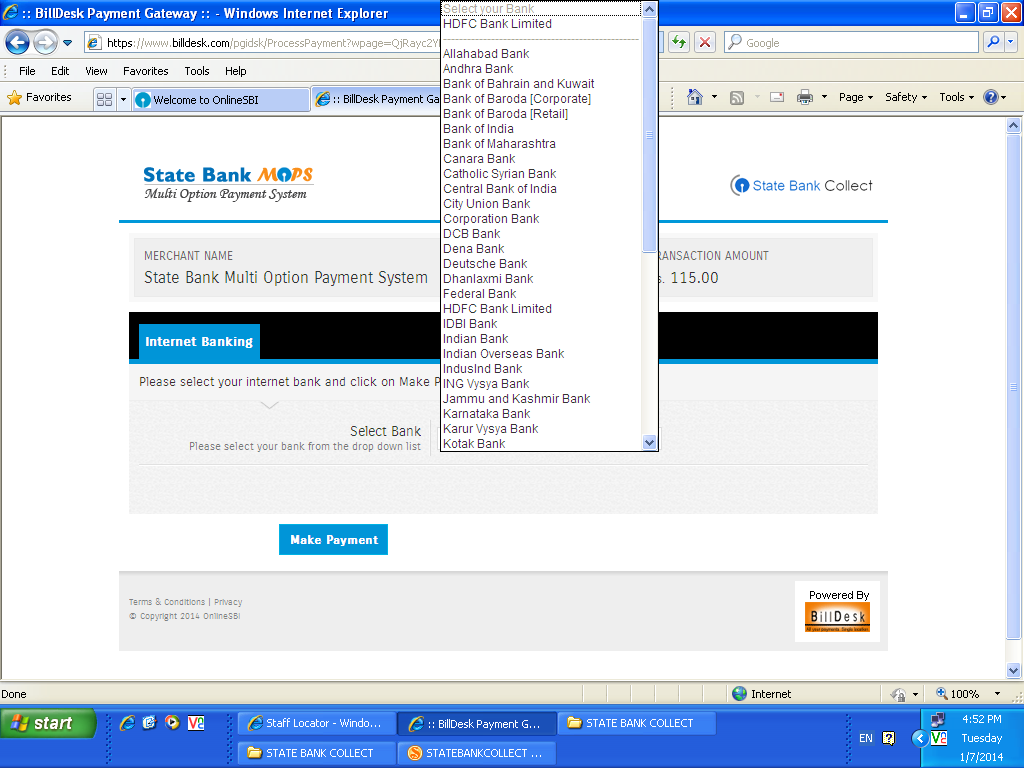Open Home button dropdown arrow
1024x768 pixels.
pyautogui.click(x=714, y=97)
